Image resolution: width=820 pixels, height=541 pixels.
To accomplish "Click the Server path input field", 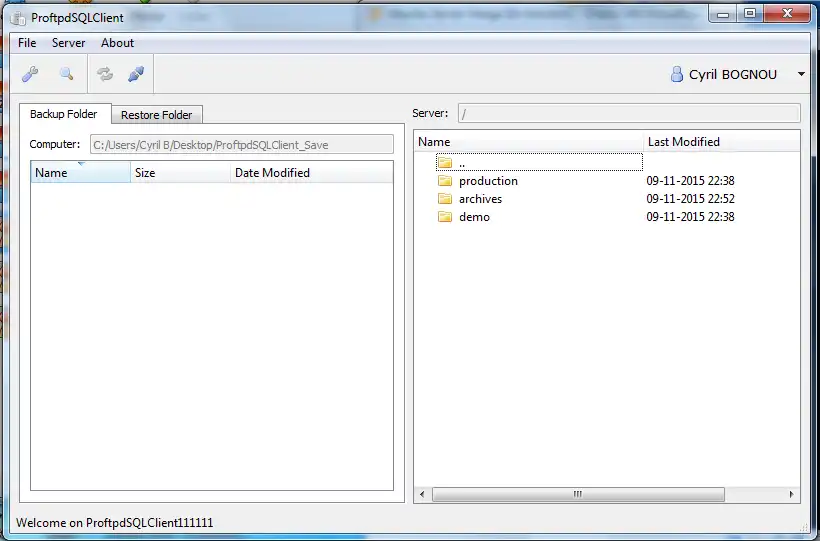I will tap(629, 114).
